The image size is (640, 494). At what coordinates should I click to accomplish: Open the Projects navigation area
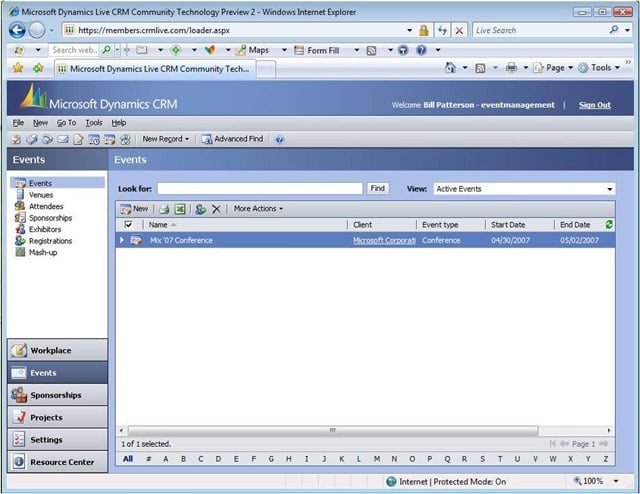(58, 417)
